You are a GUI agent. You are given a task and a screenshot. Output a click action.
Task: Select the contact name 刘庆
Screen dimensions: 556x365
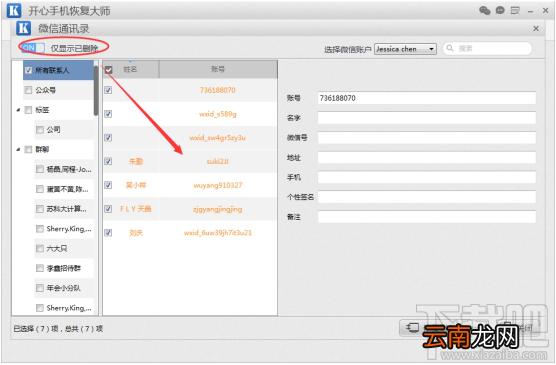tap(136, 233)
